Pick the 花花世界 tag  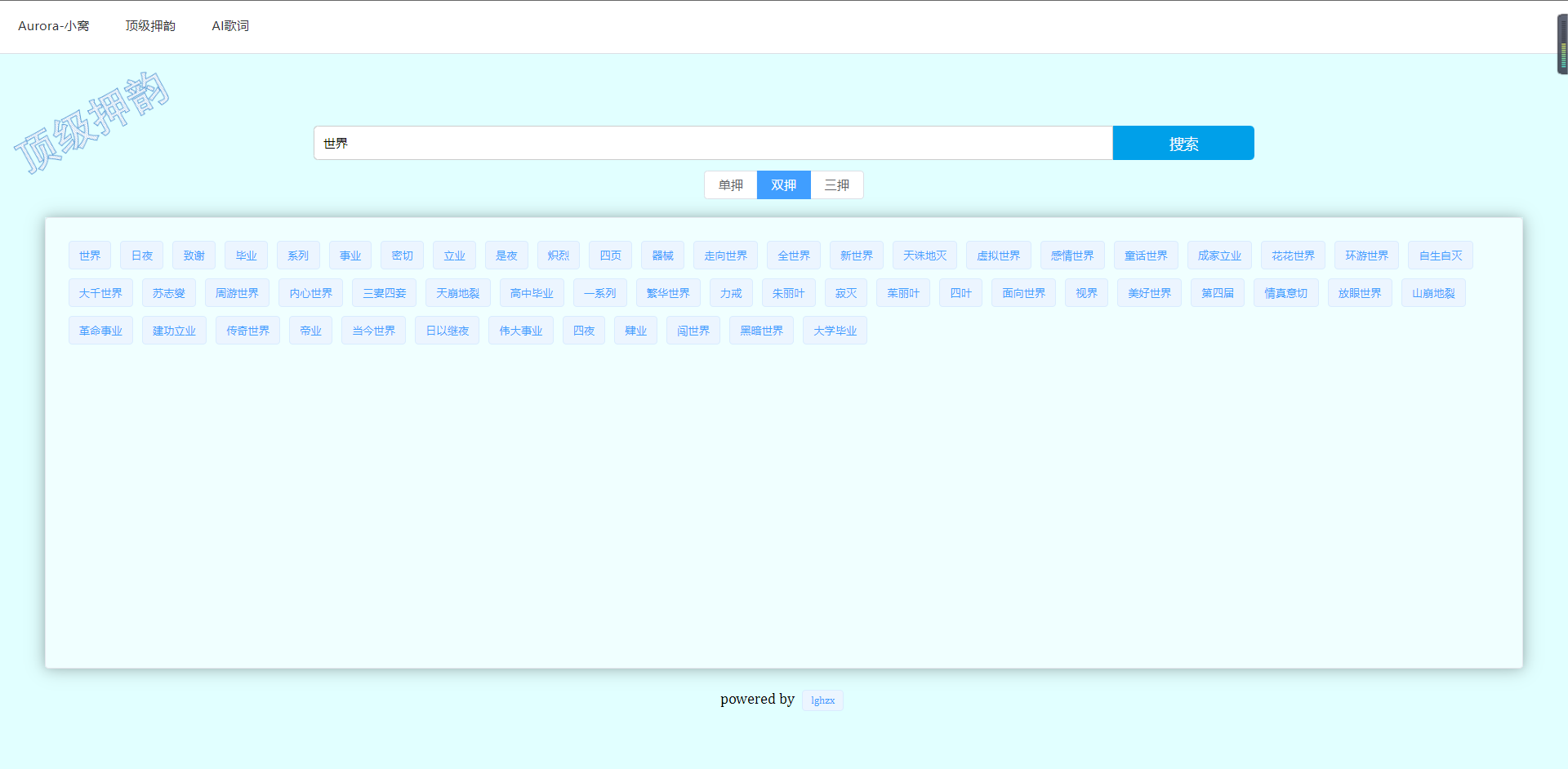coord(1294,256)
